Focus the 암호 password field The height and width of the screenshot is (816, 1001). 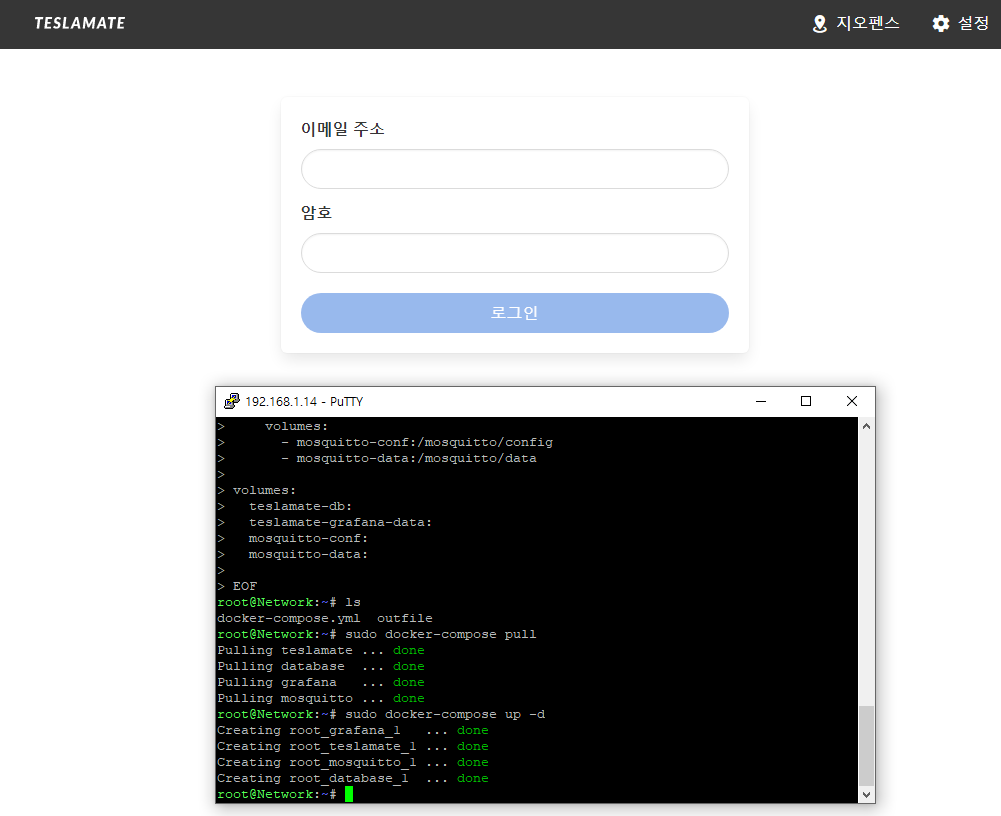pyautogui.click(x=515, y=253)
